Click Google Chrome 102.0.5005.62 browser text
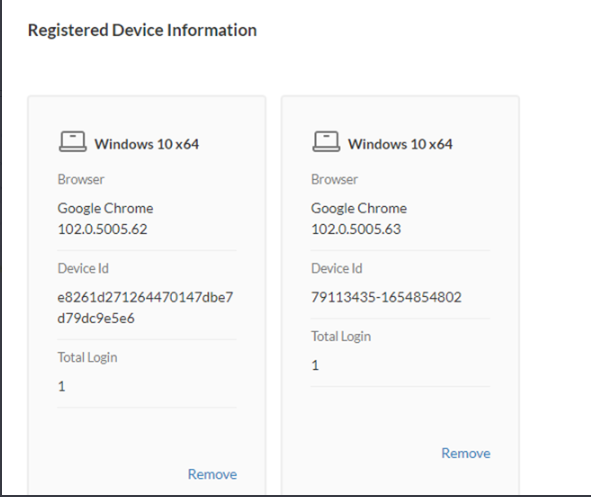Screen dimensions: 591x497 (x=106, y=219)
